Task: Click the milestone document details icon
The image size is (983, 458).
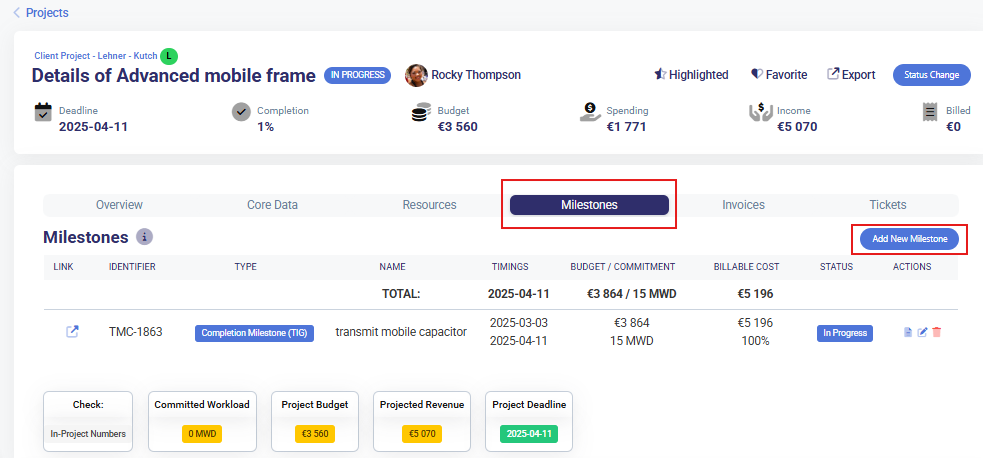Action: click(x=908, y=332)
